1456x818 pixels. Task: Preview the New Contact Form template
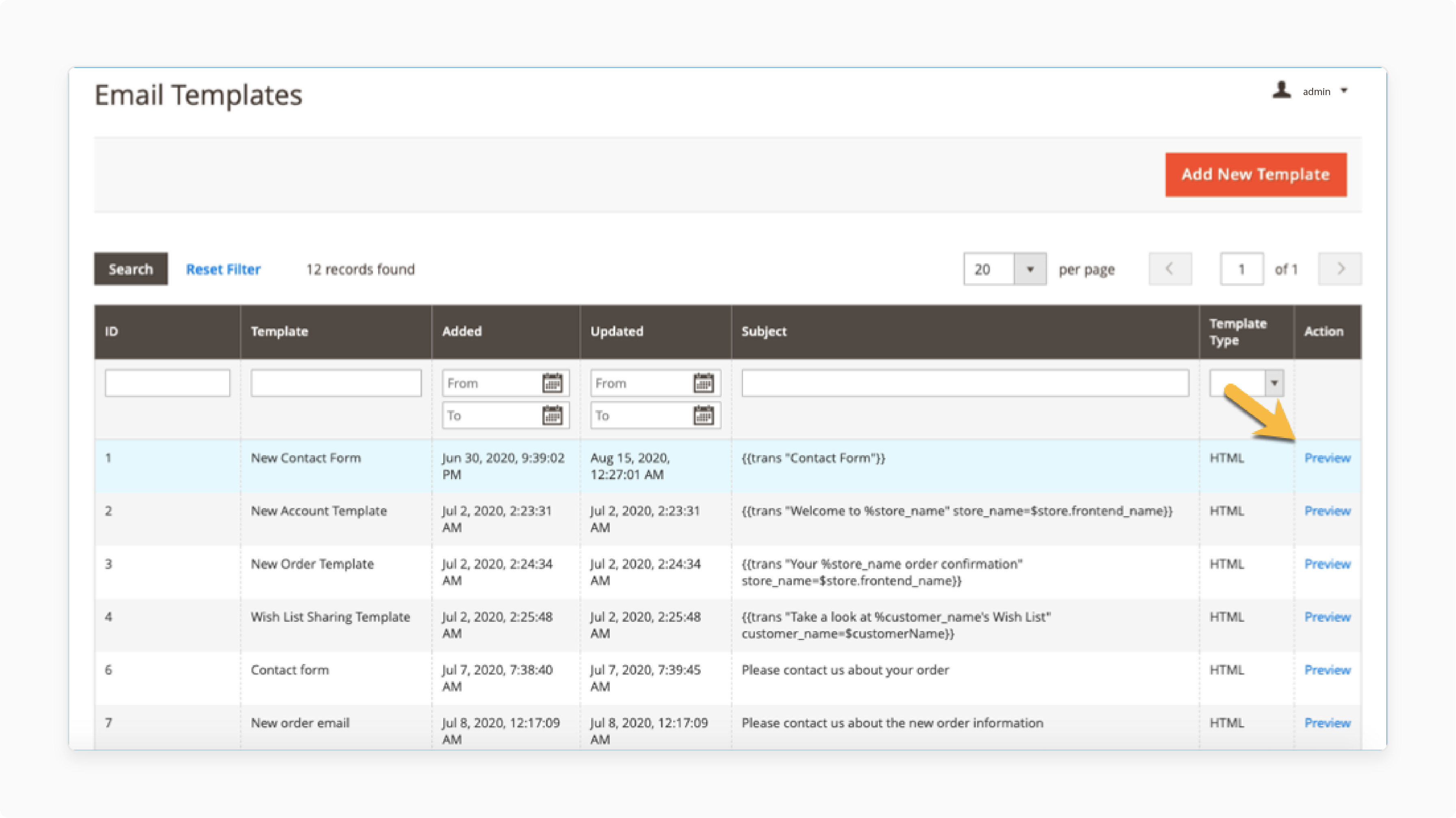point(1327,458)
